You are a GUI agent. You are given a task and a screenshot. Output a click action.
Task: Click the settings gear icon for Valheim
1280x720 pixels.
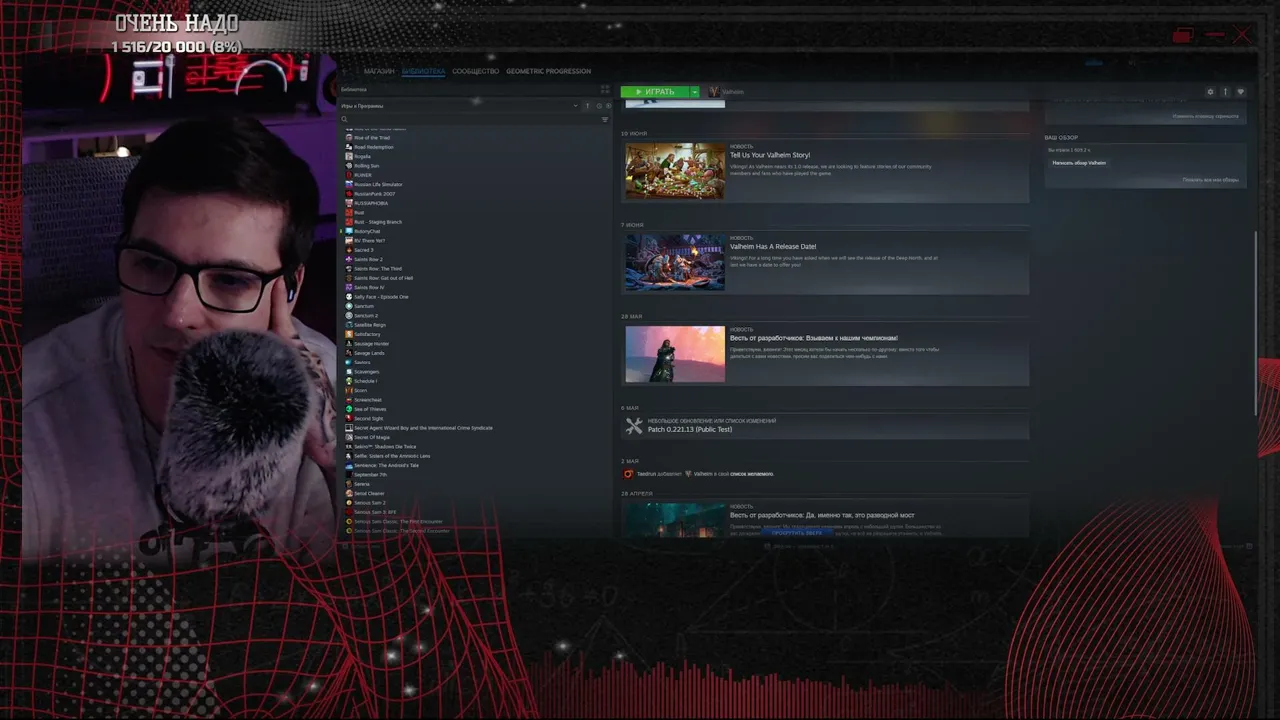[x=1210, y=92]
